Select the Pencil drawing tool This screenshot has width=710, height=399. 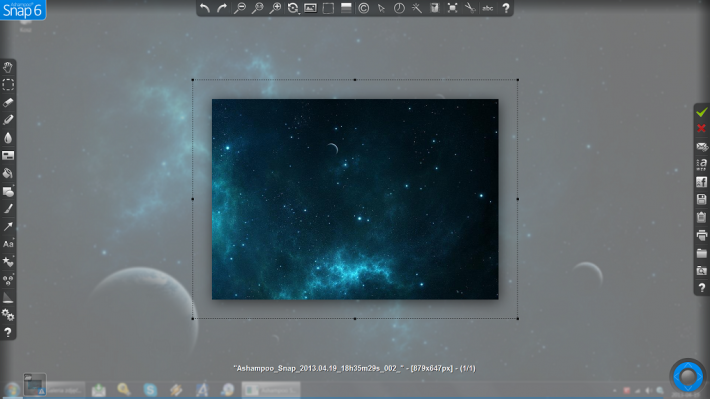[x=8, y=120]
